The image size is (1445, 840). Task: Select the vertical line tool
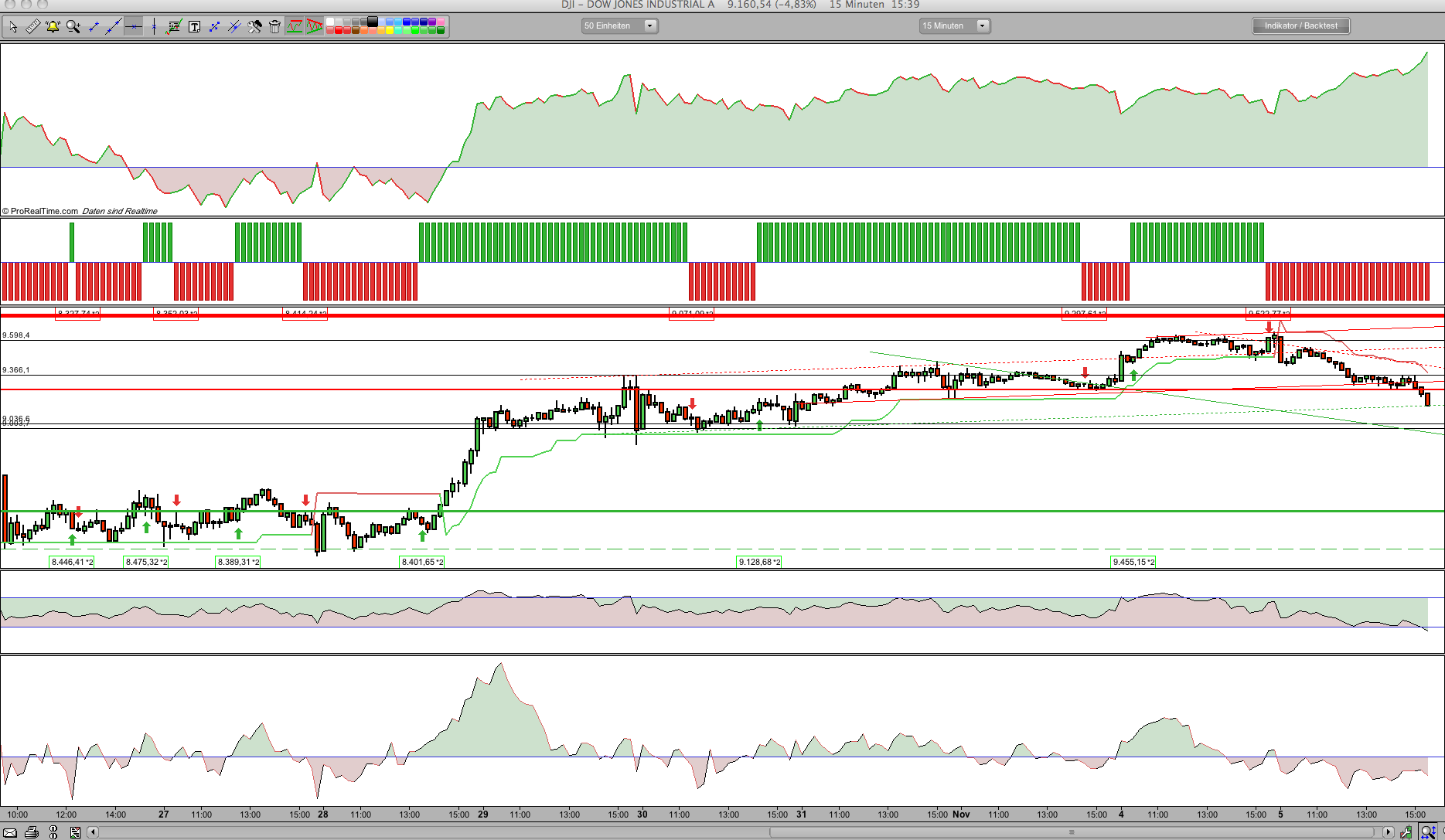(x=154, y=27)
